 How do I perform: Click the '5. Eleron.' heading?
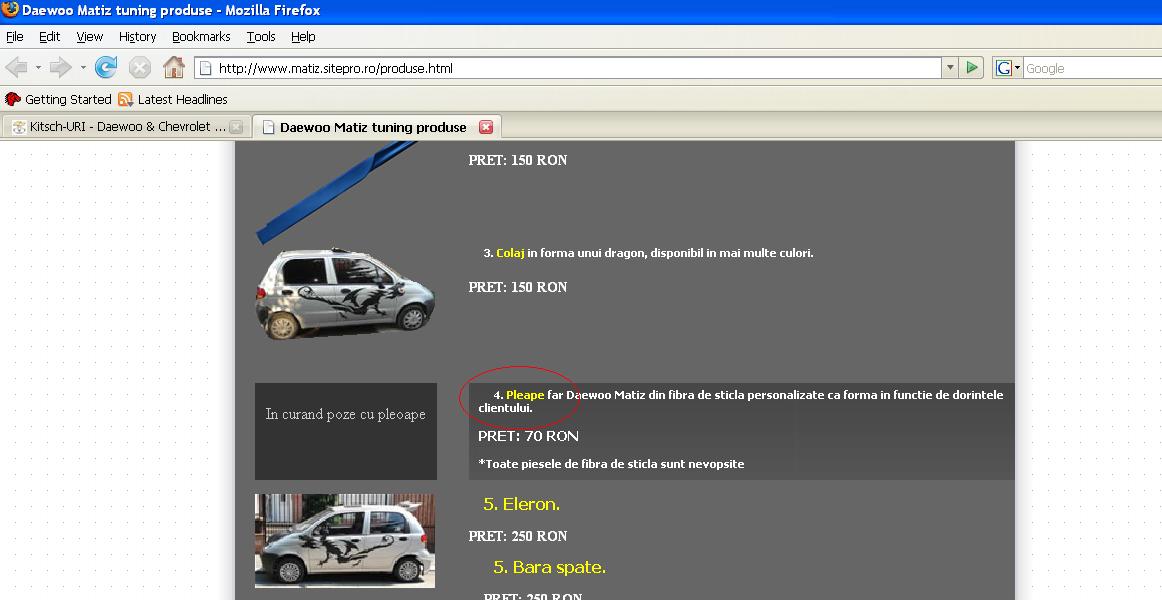click(x=521, y=504)
